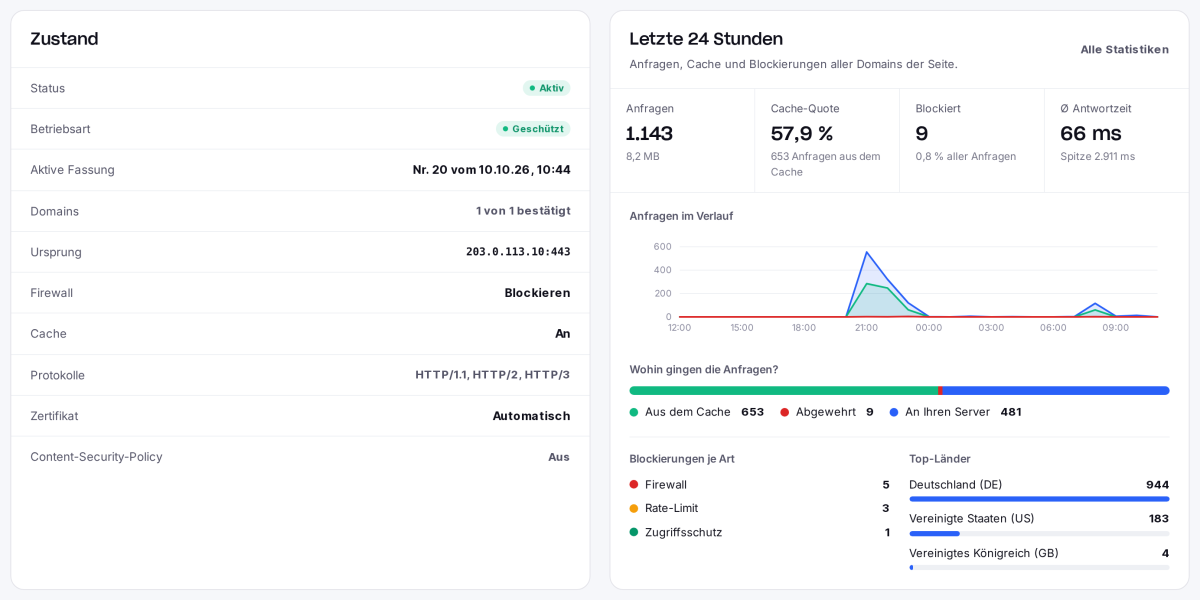Click the "Vereinigtes Königreich (GB)" country label
The width and height of the screenshot is (1200, 600).
[x=984, y=553]
